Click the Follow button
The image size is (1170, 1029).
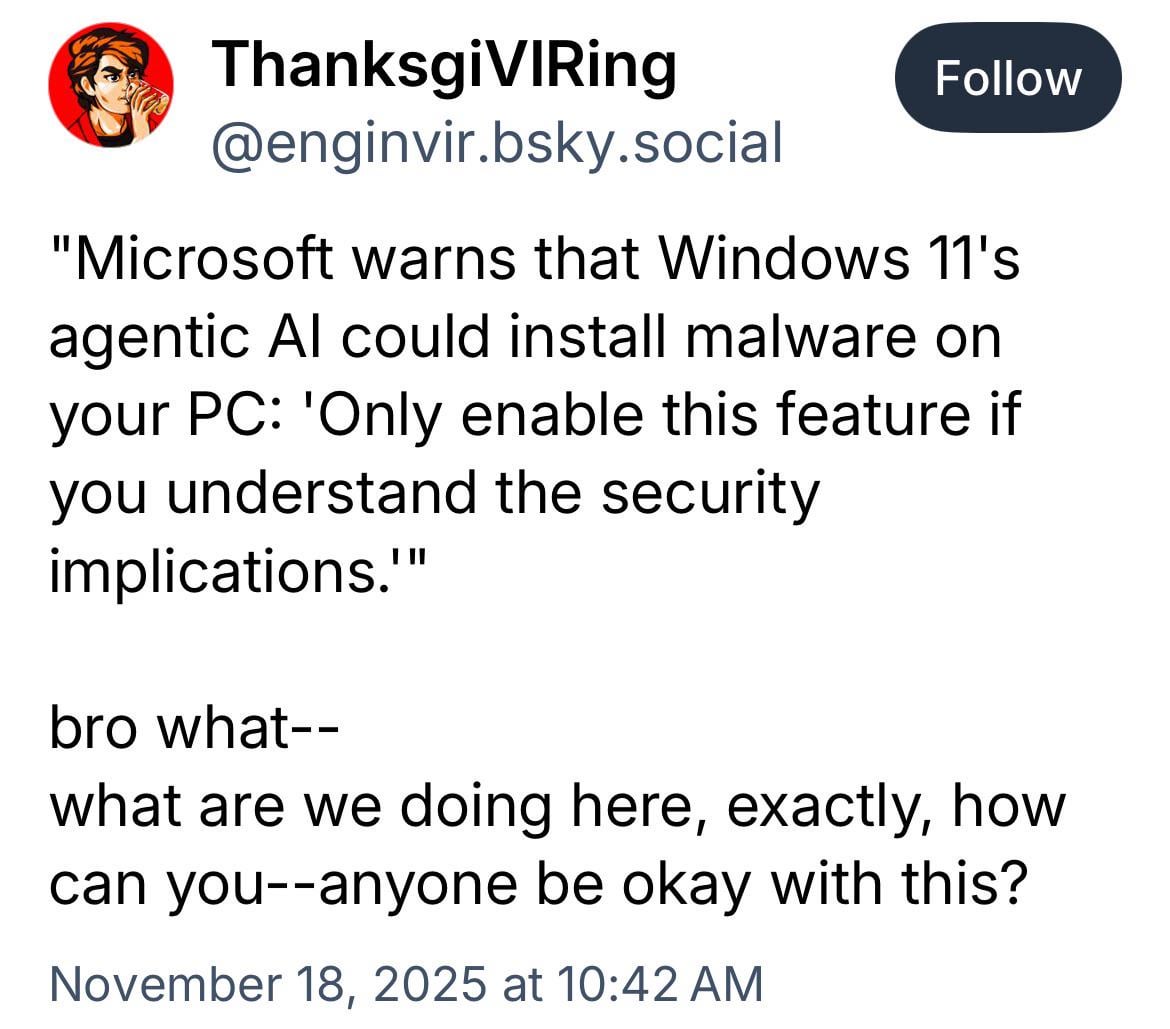[x=1007, y=79]
